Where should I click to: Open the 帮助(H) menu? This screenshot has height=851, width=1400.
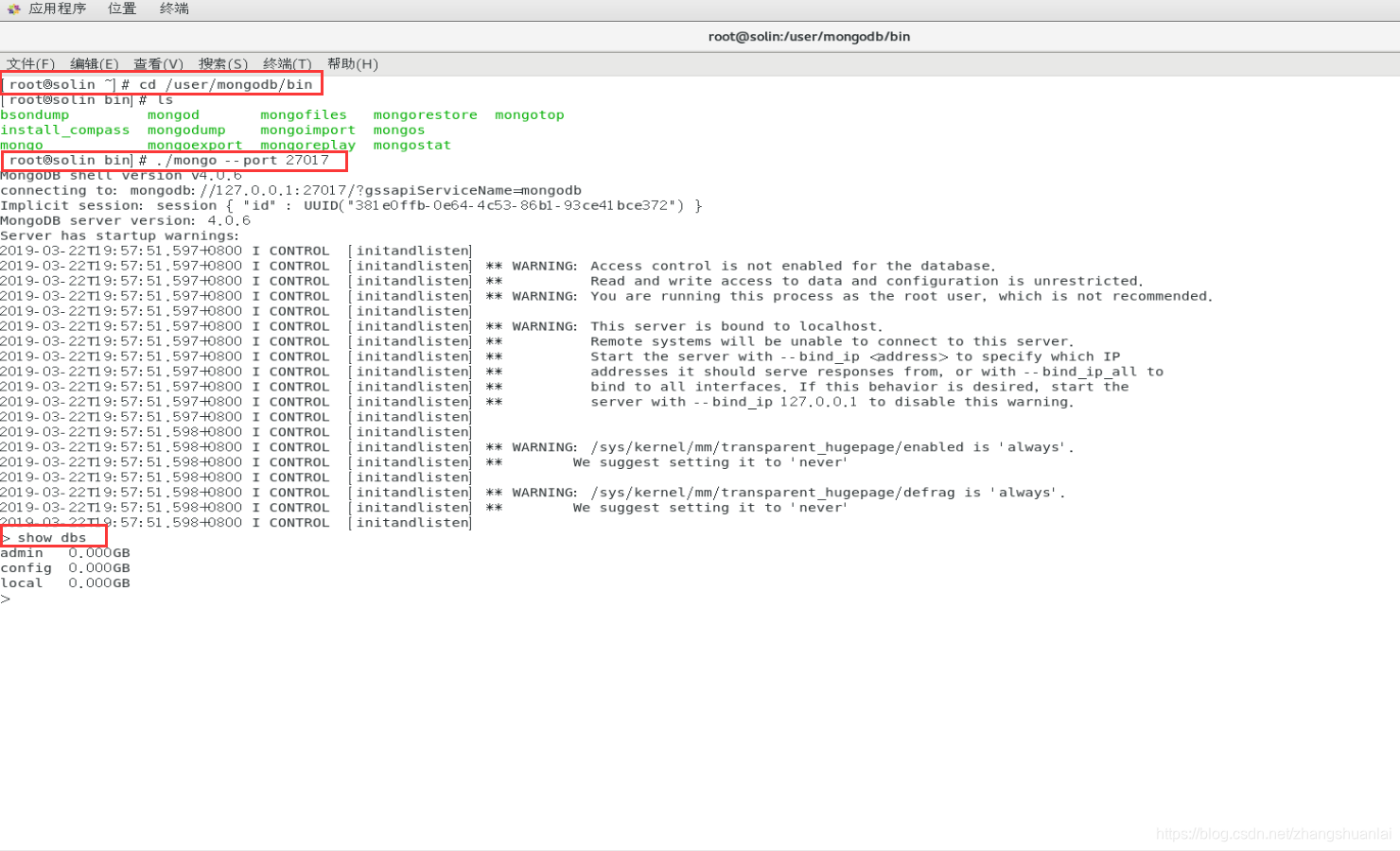point(353,64)
